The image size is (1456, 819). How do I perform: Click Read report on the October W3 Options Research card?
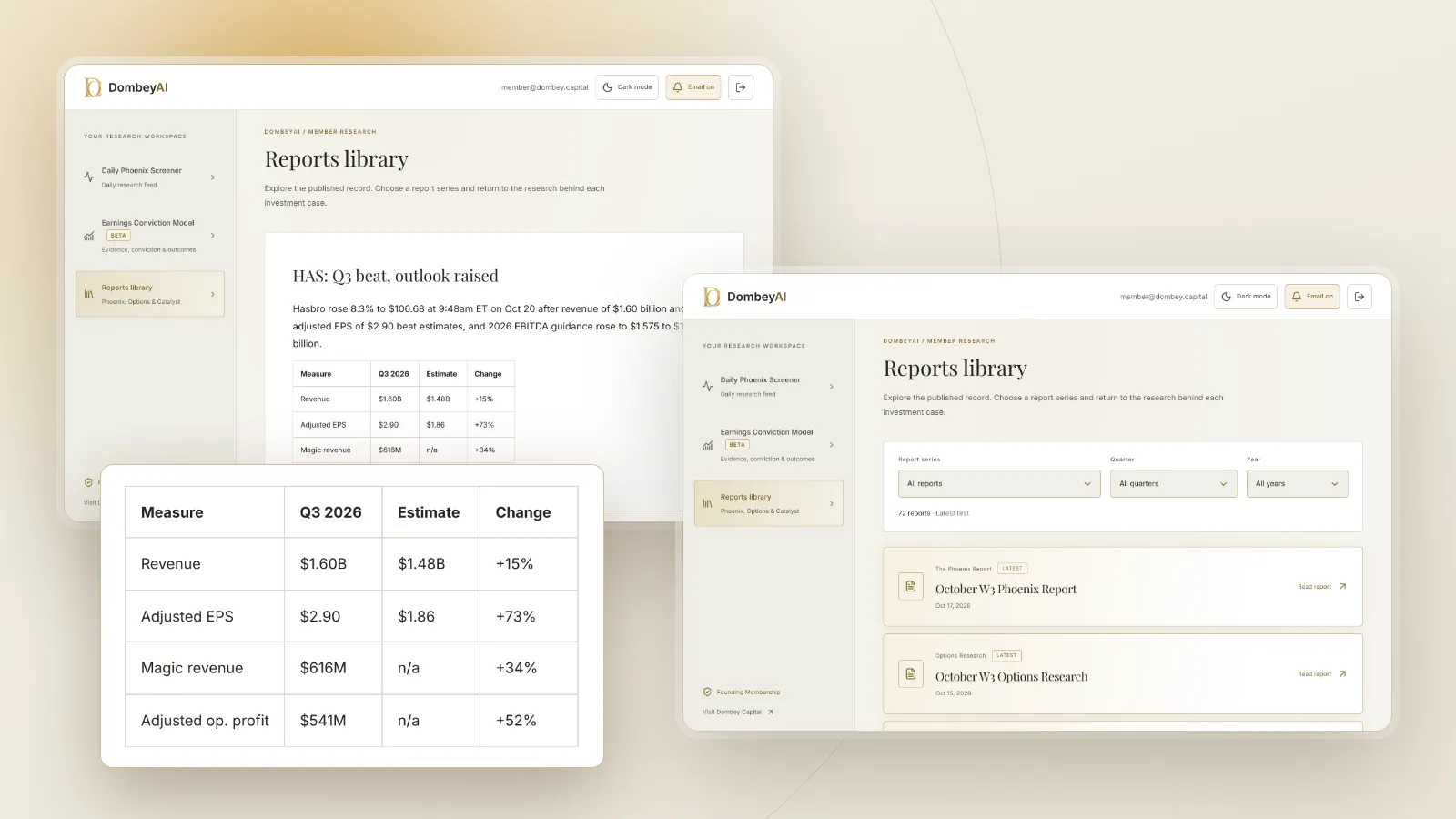point(1314,674)
